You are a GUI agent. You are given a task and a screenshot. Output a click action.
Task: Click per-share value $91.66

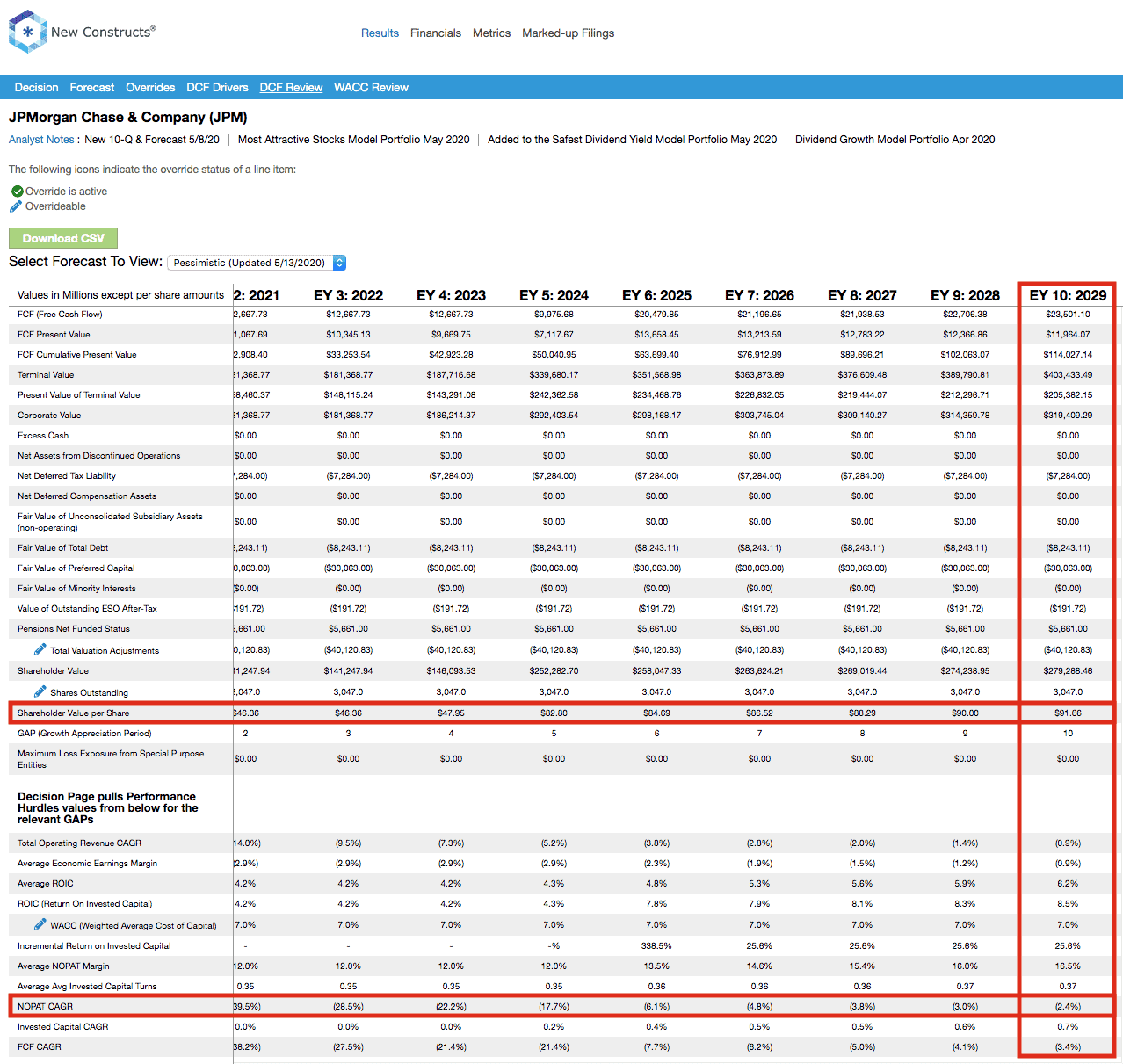pos(1069,713)
